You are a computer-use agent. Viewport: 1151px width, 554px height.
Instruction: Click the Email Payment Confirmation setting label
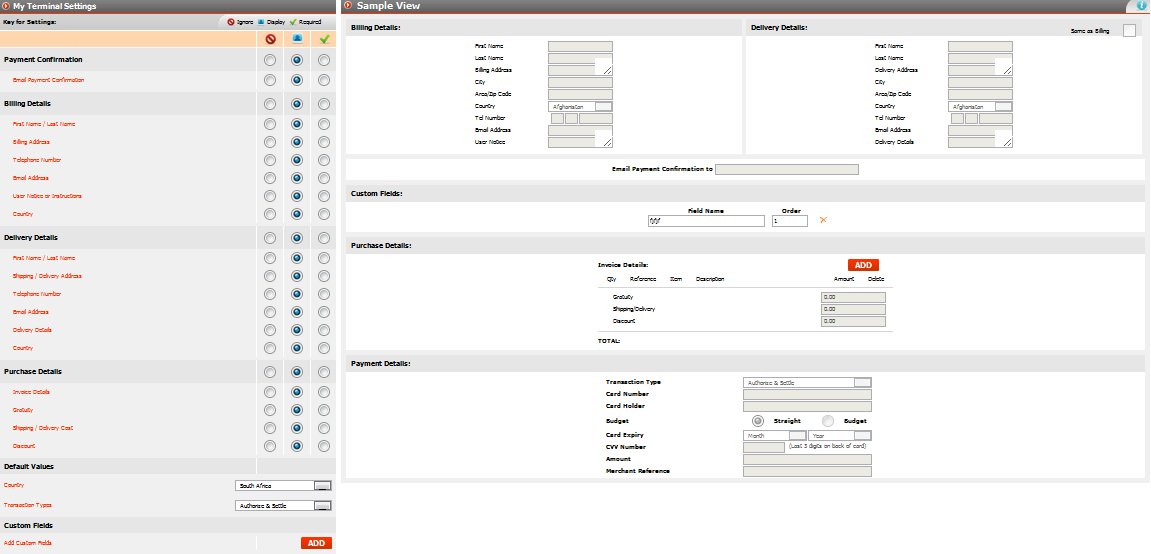pos(48,79)
